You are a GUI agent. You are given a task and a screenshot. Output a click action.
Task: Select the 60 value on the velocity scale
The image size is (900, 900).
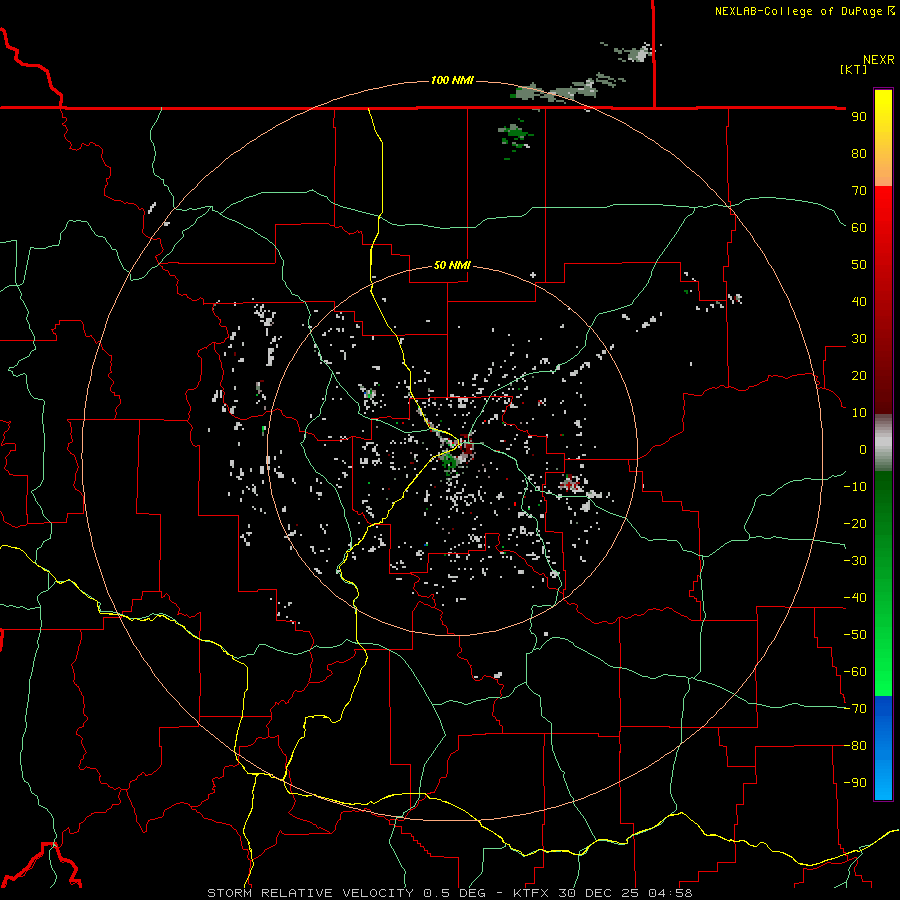(x=859, y=228)
